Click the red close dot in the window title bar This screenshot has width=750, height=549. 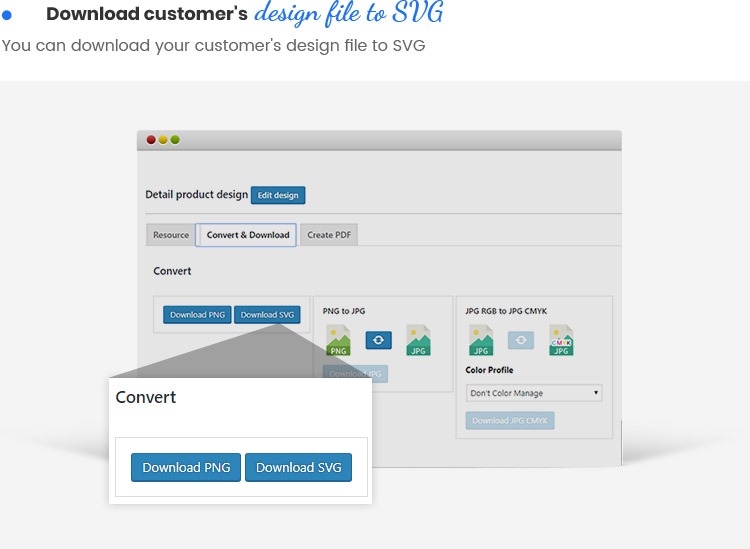[x=152, y=140]
